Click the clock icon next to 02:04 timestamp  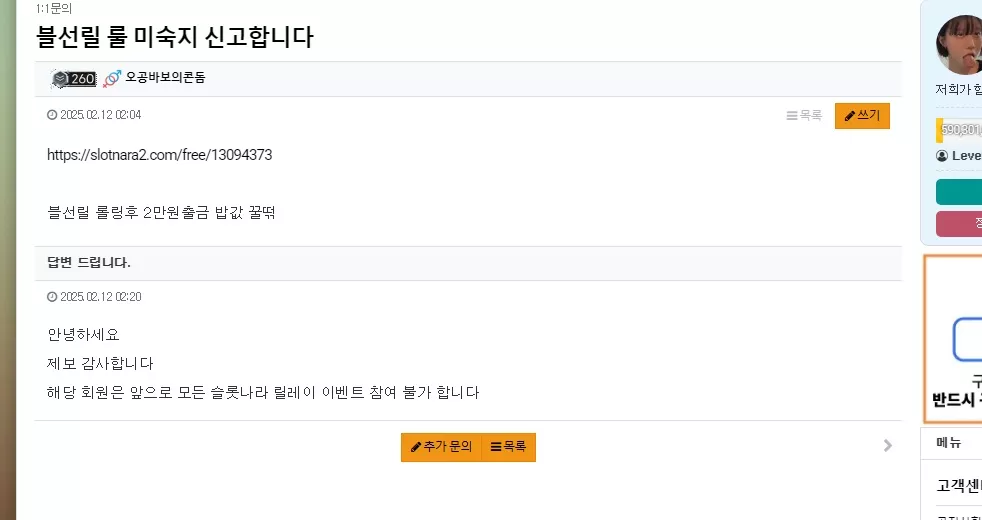point(52,115)
